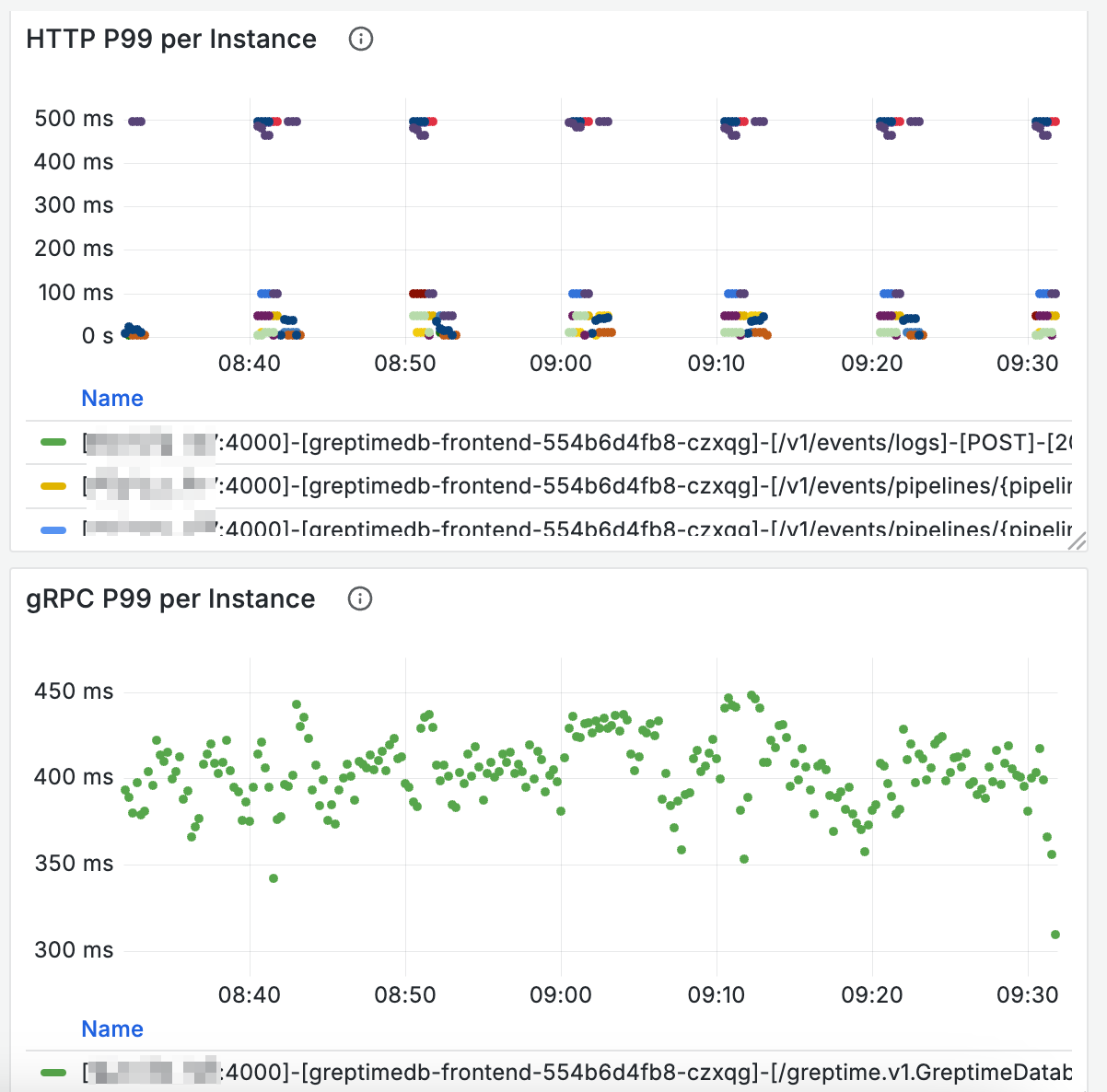1107x1092 pixels.
Task: Click the outlier point near 300 ms at 09:30
Action: click(x=1055, y=934)
